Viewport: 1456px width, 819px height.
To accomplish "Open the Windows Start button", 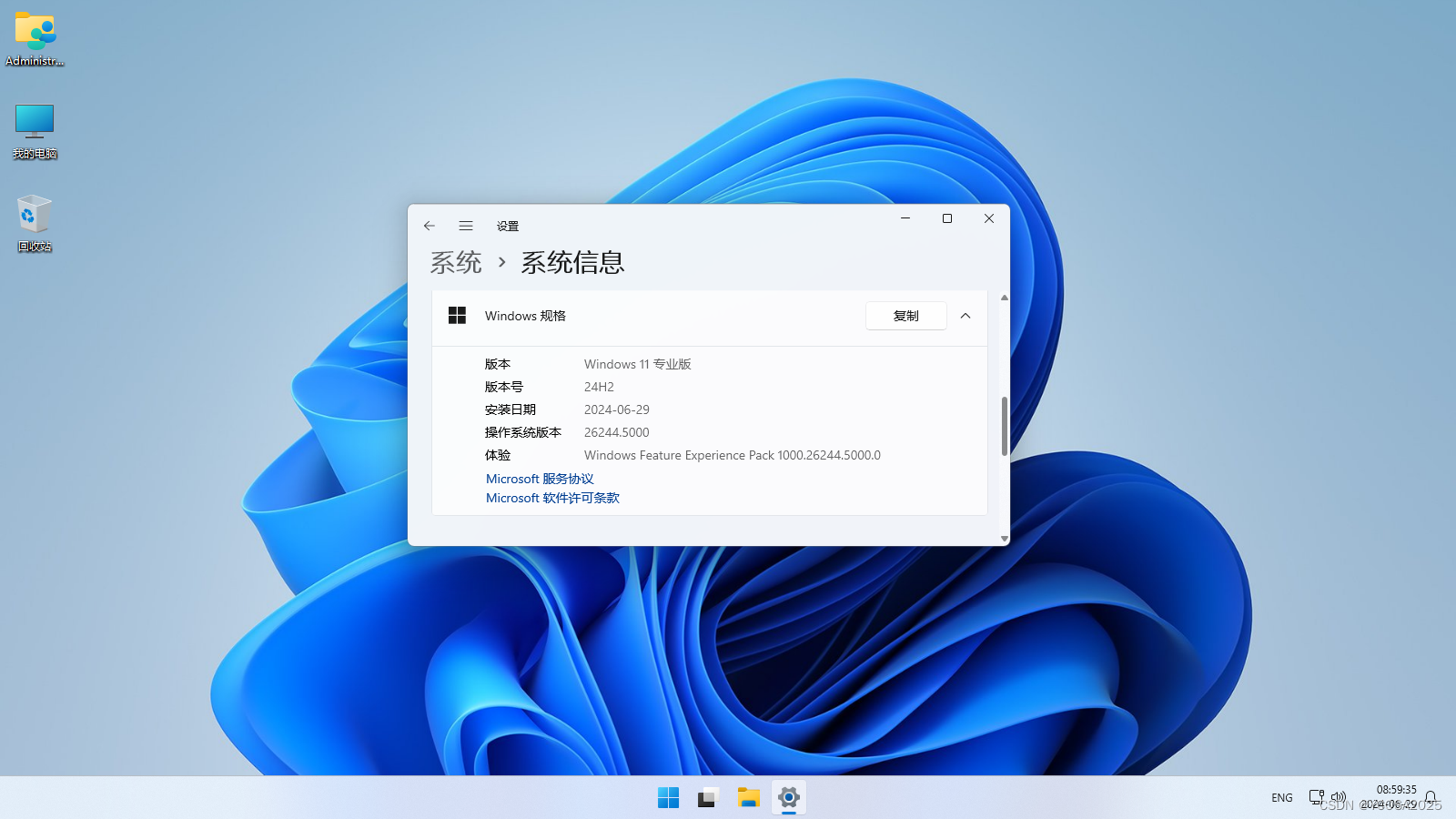I will [668, 798].
